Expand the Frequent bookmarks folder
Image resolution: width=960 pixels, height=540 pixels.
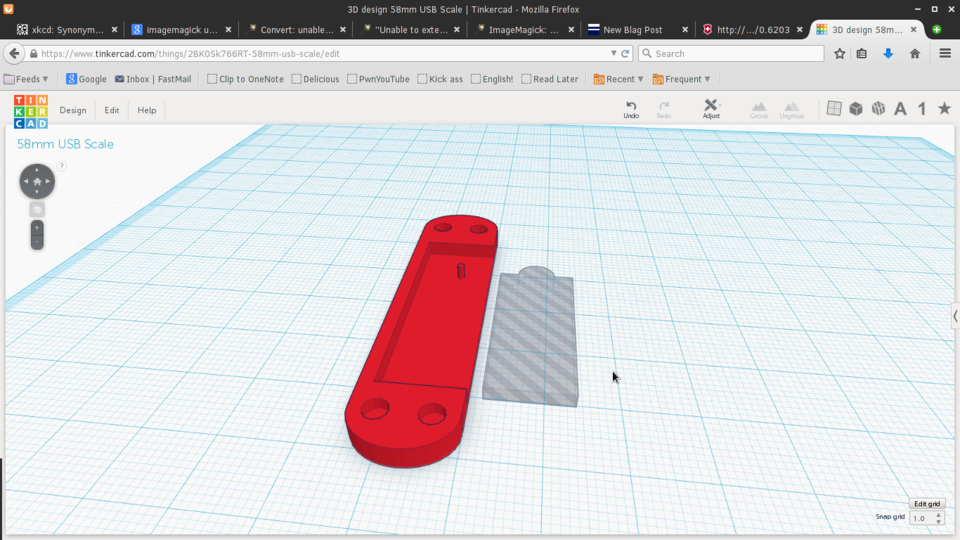coord(681,79)
